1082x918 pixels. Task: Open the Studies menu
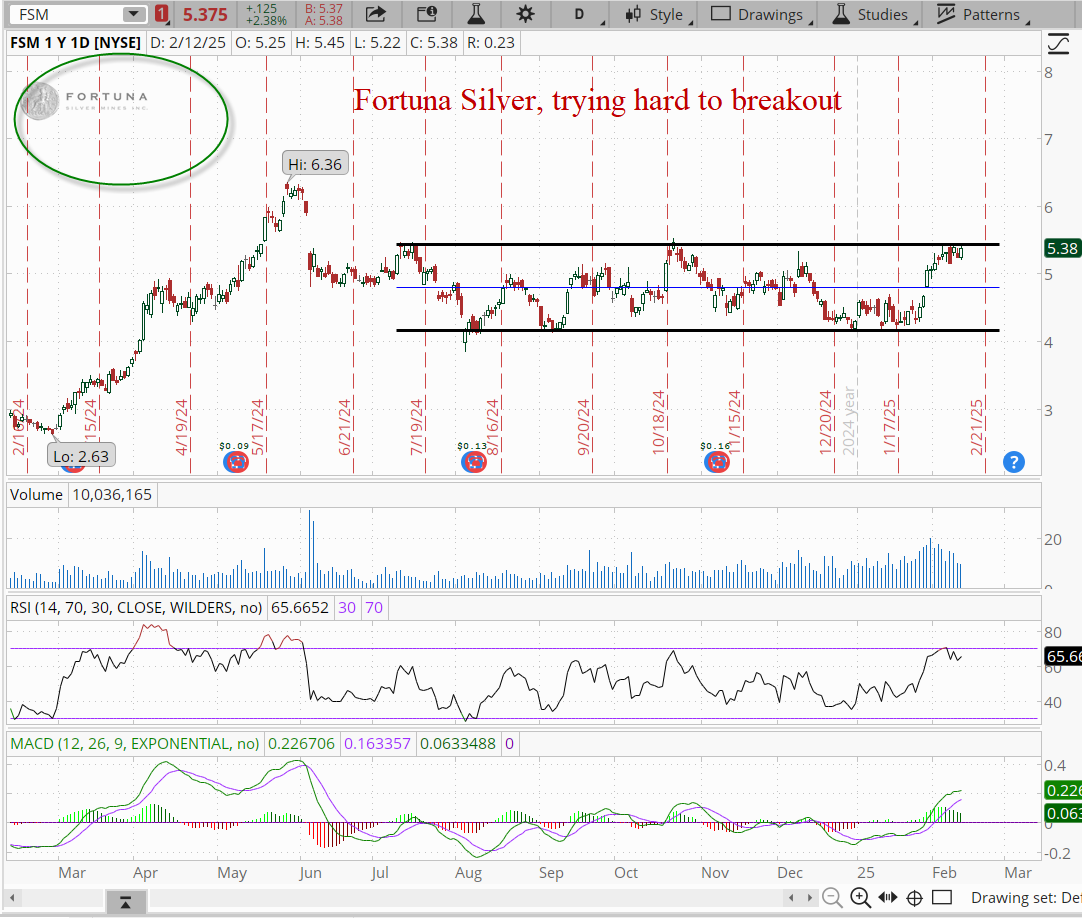point(874,14)
